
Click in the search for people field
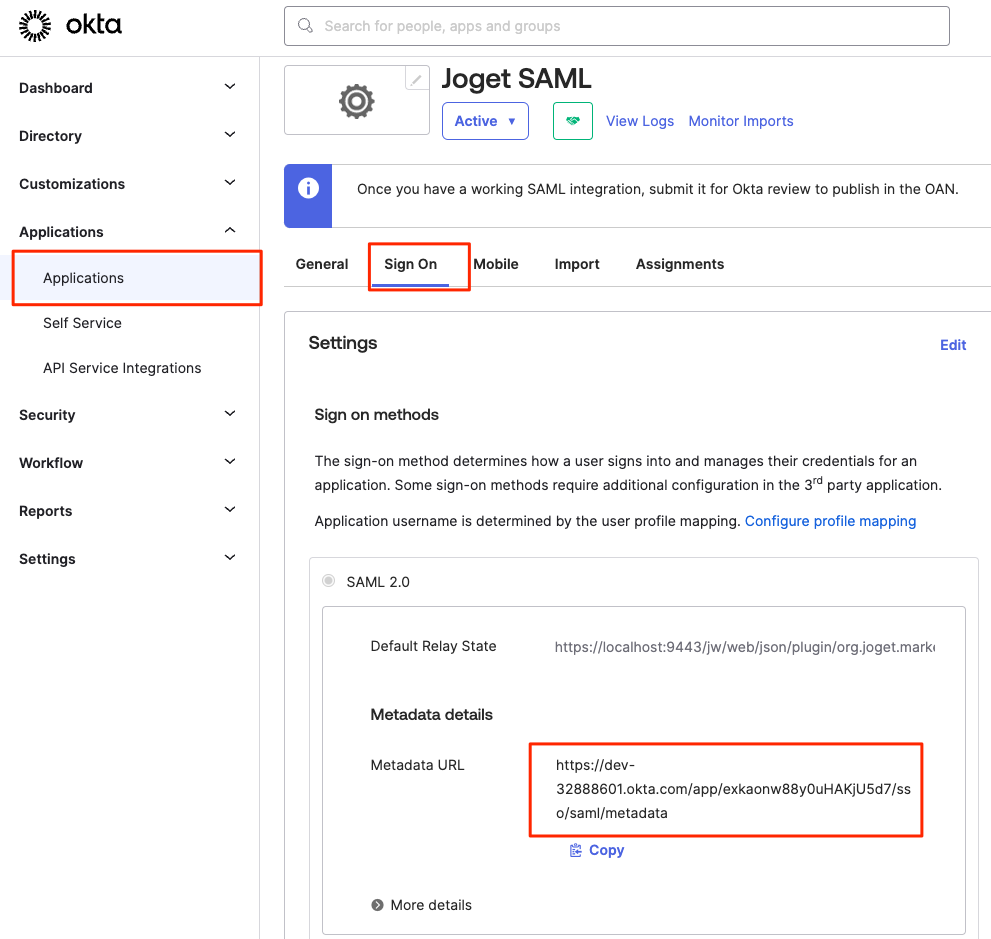617,26
